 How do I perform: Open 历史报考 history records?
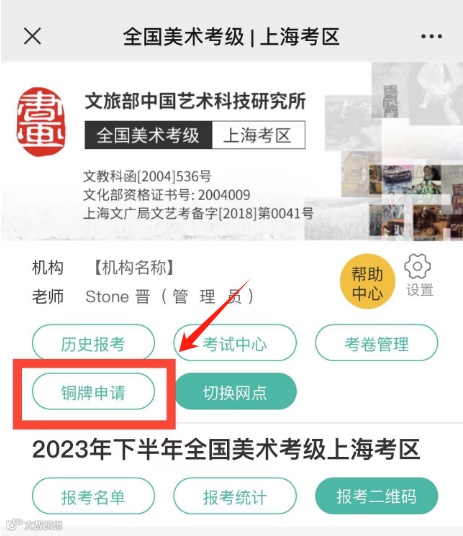point(93,343)
